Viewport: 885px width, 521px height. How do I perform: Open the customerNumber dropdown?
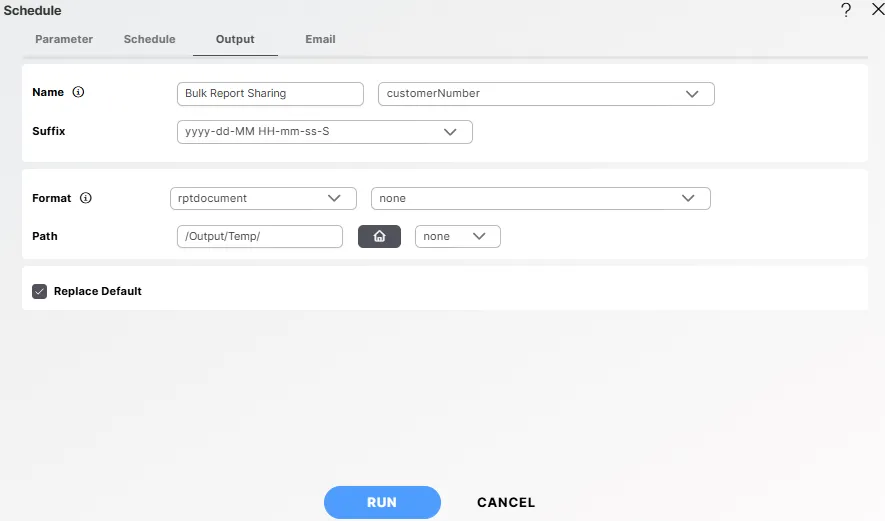[545, 94]
